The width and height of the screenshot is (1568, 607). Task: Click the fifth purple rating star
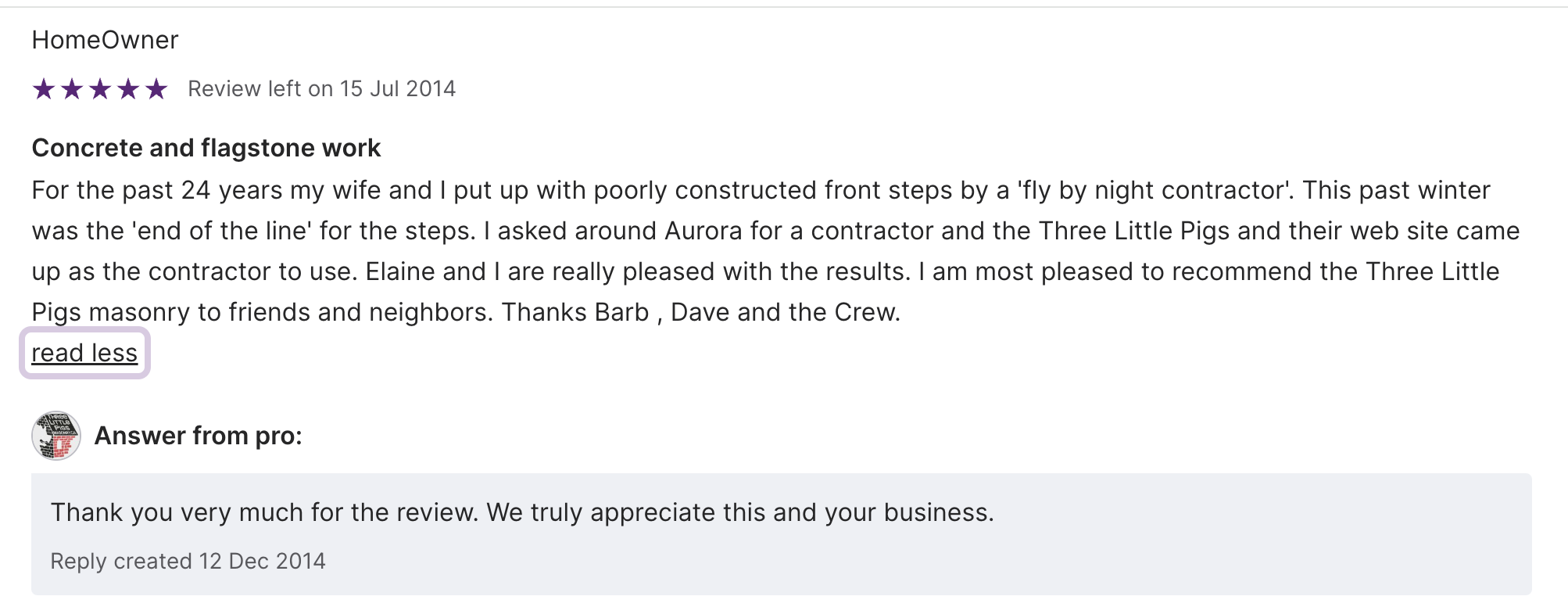(156, 89)
